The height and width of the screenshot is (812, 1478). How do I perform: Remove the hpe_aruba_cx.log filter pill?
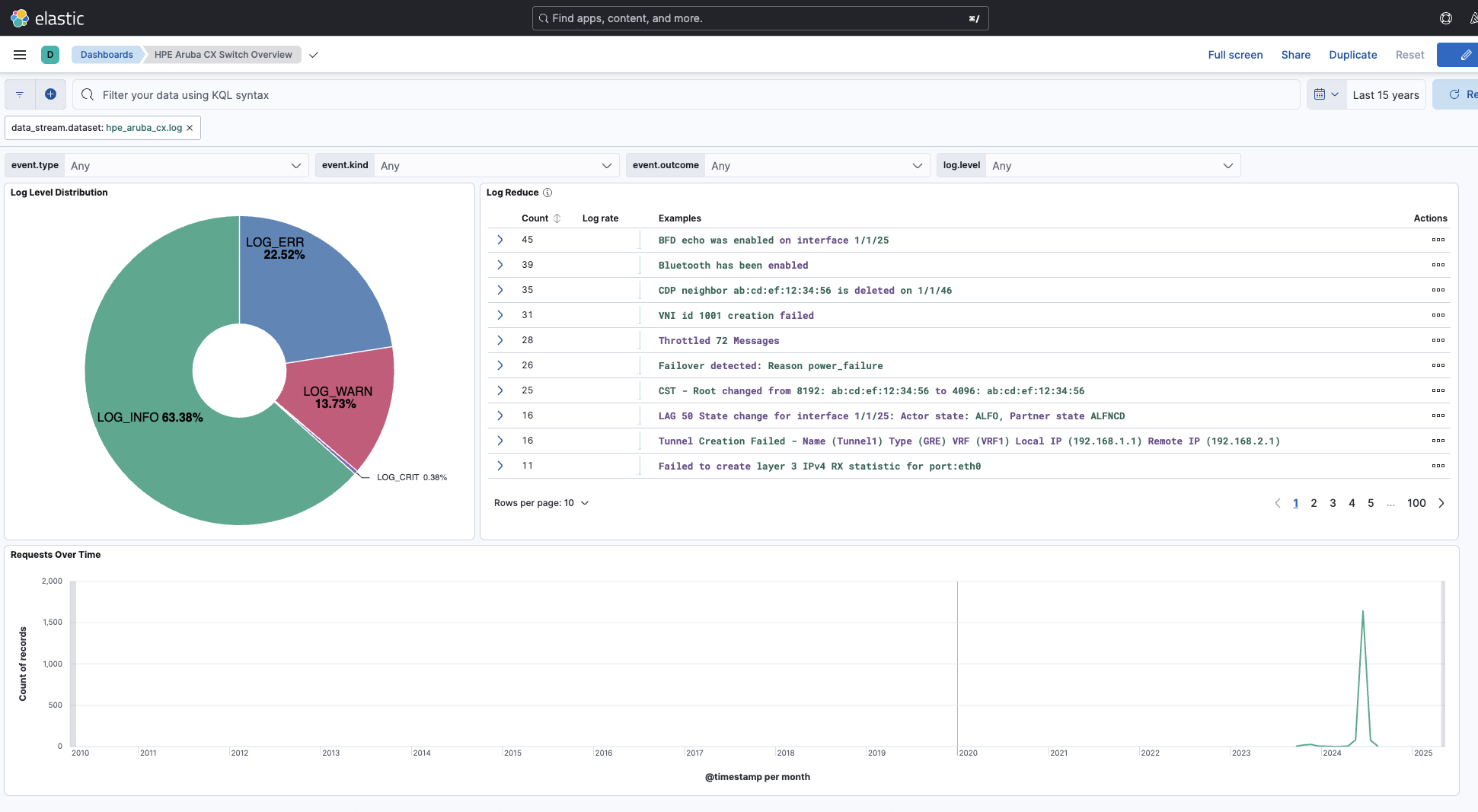point(190,127)
